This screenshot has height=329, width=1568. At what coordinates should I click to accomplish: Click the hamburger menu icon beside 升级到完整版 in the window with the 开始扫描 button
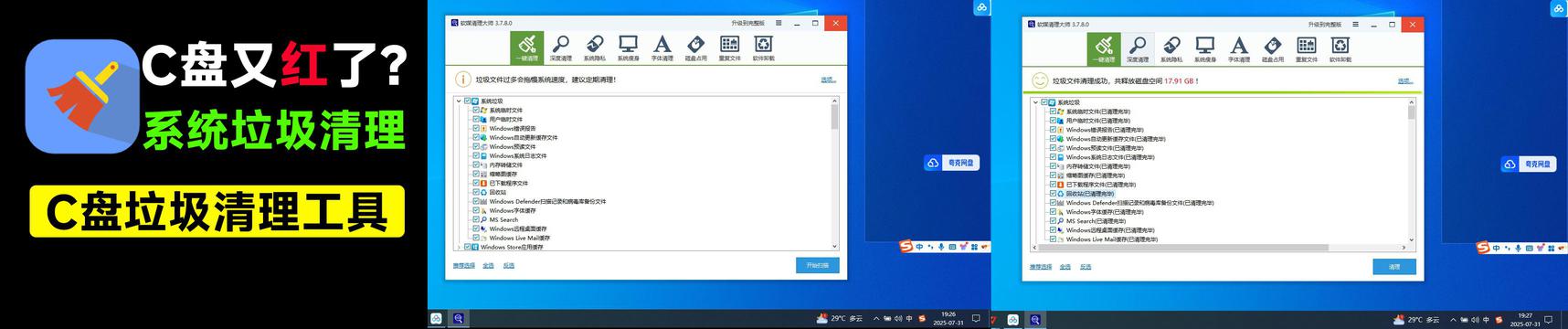tap(779, 23)
